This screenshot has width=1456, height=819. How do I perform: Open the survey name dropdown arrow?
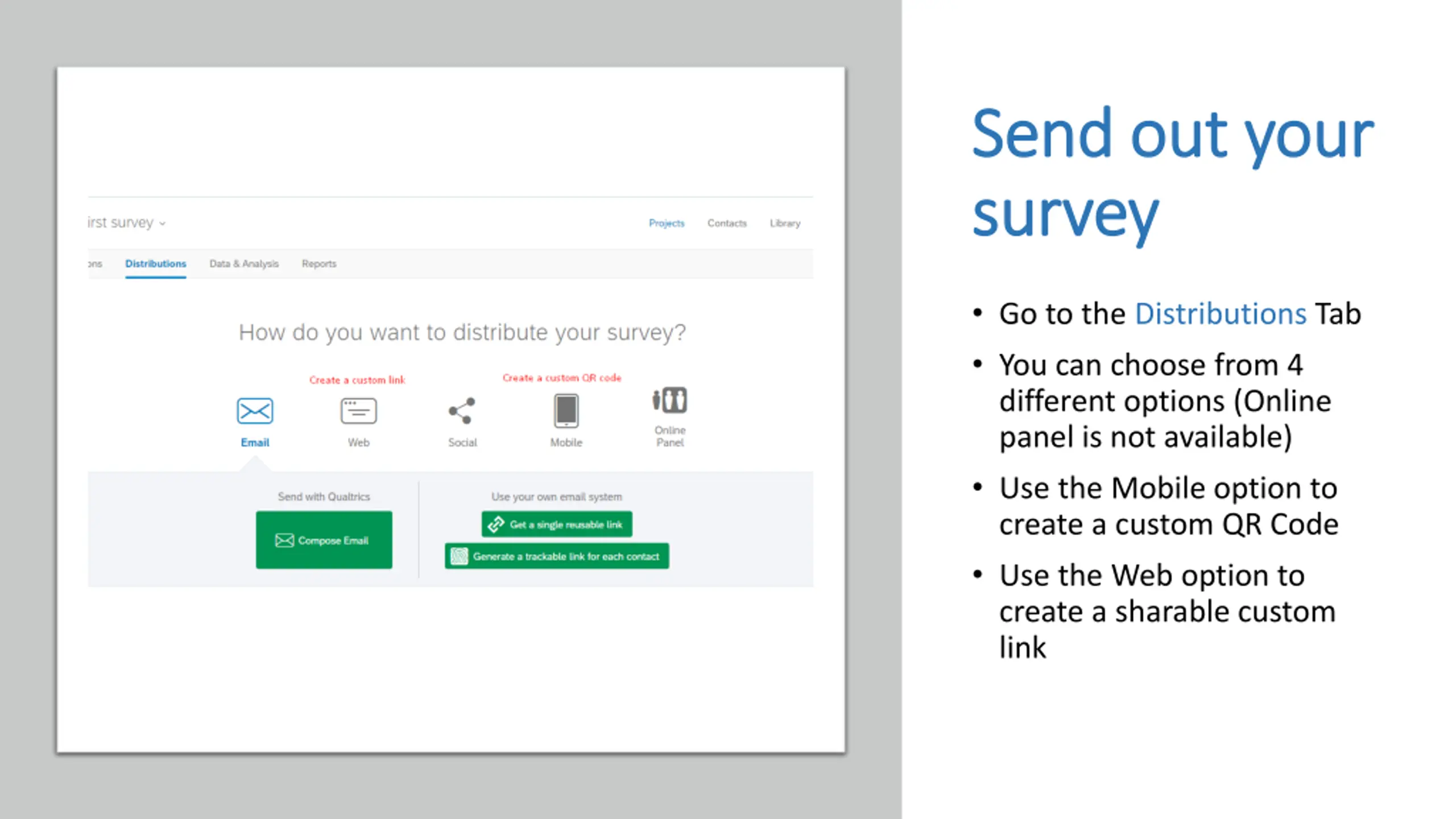[x=163, y=224]
